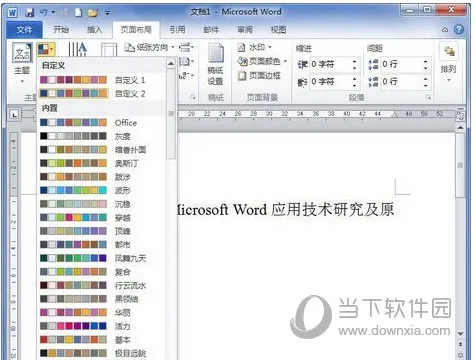This screenshot has height=360, width=475.
Task: Choose the 行云流水 color scheme
Action: point(101,286)
